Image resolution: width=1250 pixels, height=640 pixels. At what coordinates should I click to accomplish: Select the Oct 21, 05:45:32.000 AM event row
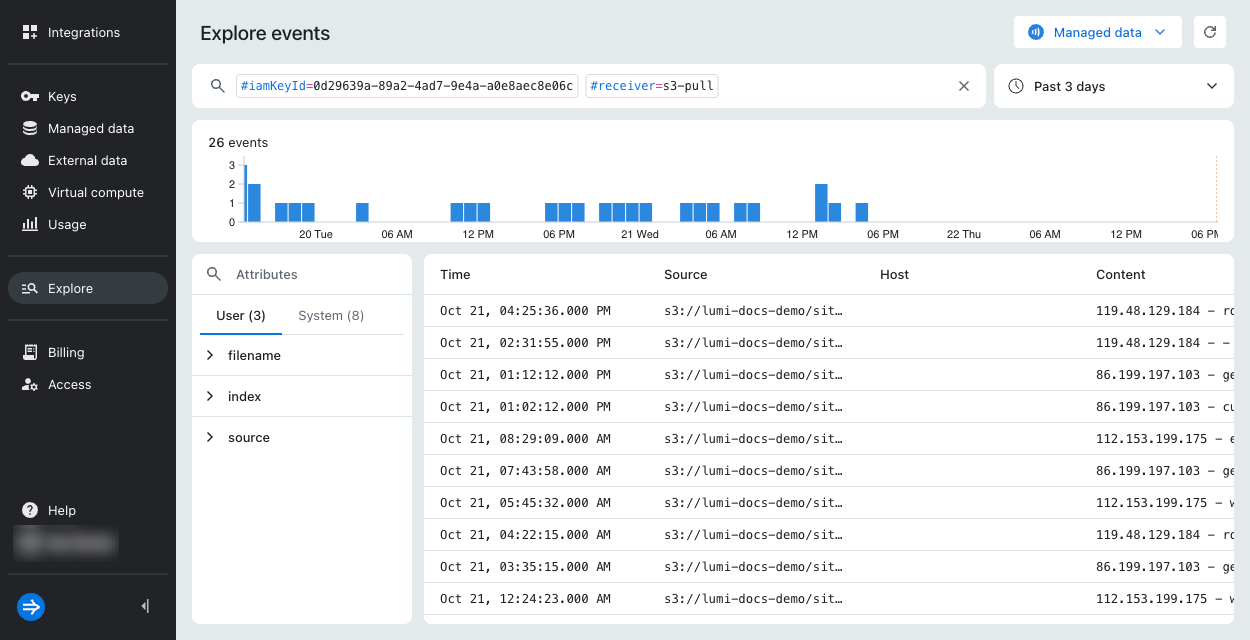tap(829, 502)
